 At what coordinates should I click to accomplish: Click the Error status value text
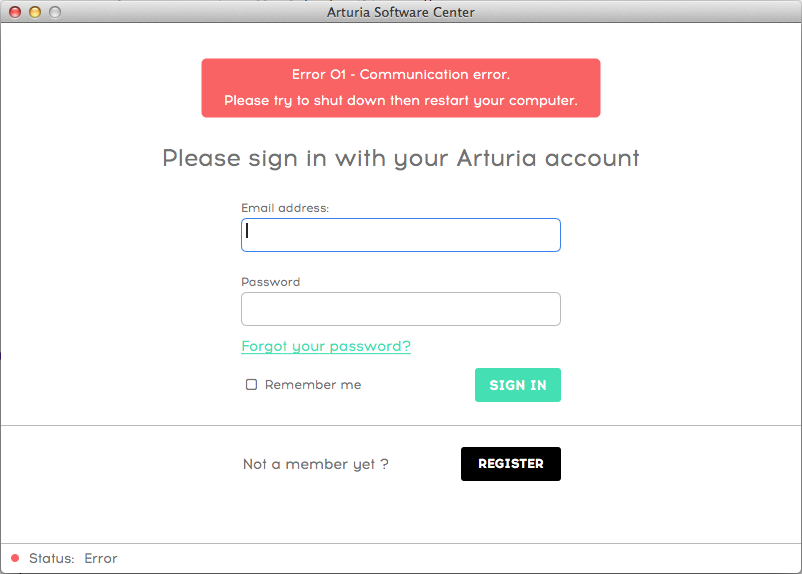pyautogui.click(x=101, y=558)
